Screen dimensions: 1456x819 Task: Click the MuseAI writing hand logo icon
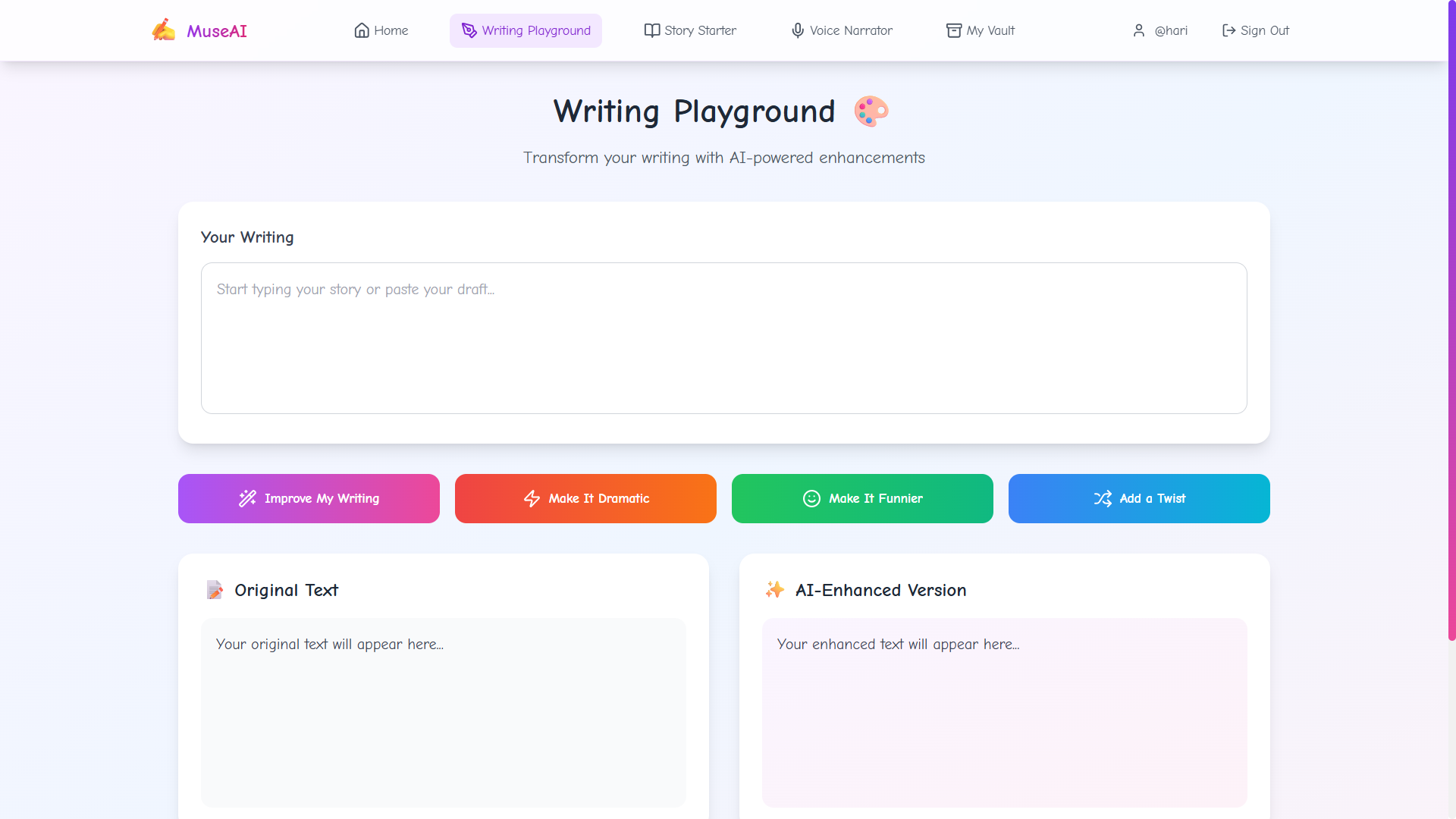[163, 30]
